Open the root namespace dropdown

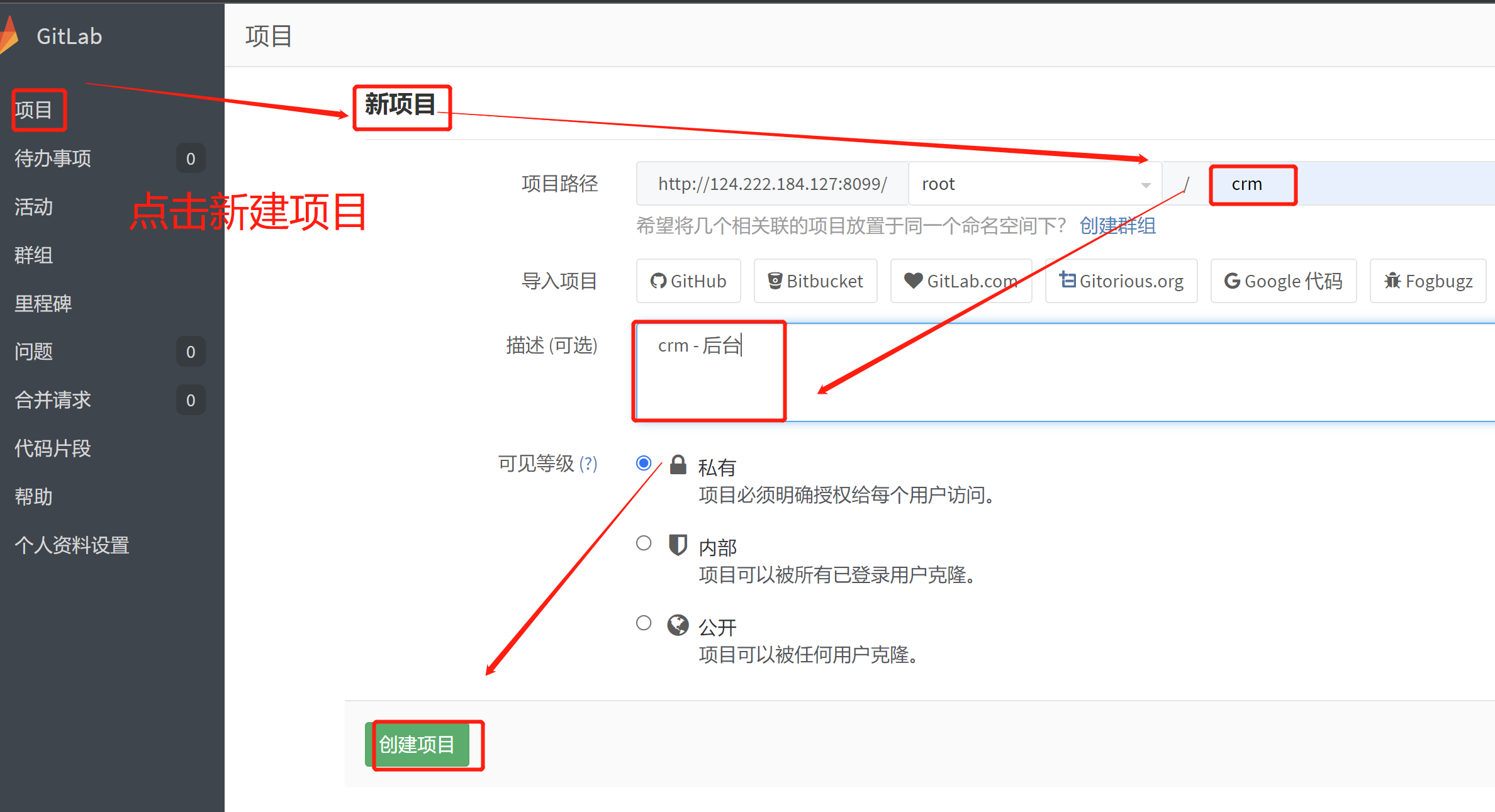pyautogui.click(x=1034, y=184)
